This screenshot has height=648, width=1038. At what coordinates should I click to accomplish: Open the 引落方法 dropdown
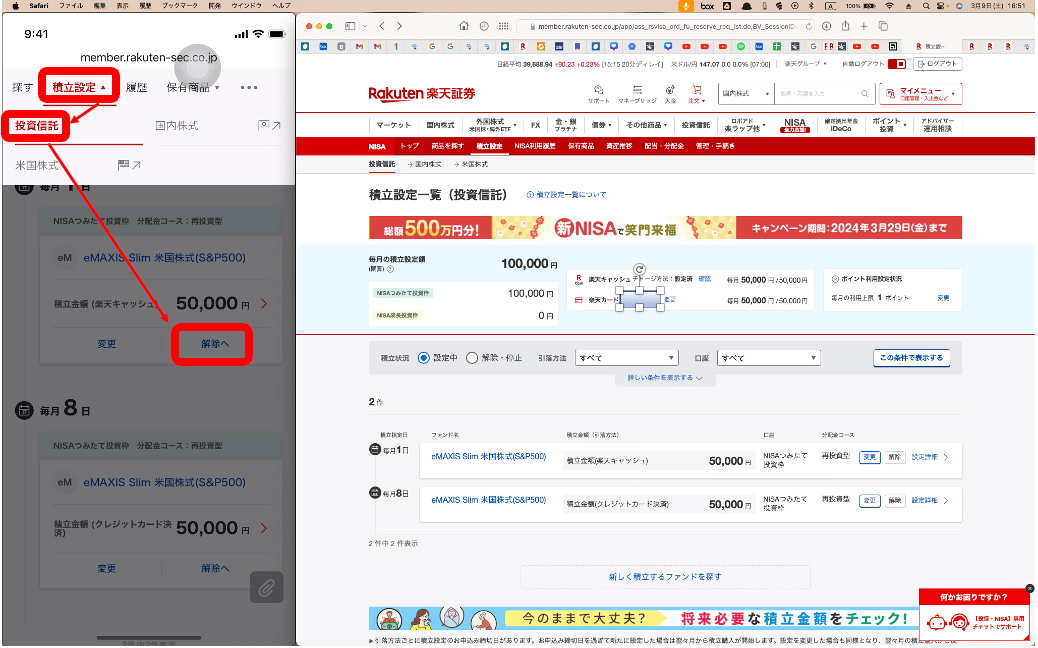pyautogui.click(x=626, y=358)
